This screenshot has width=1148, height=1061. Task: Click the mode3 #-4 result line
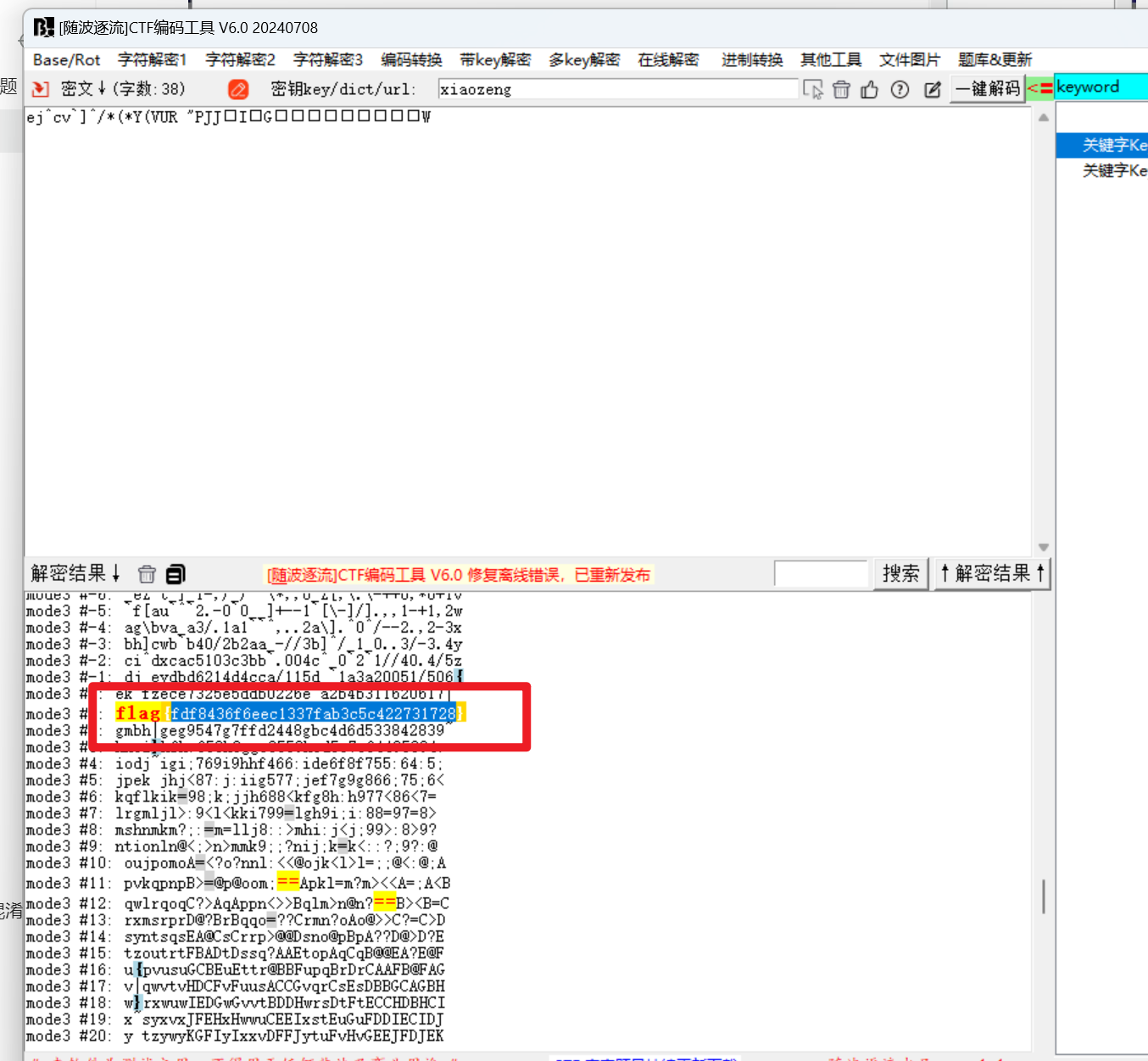pyautogui.click(x=244, y=628)
